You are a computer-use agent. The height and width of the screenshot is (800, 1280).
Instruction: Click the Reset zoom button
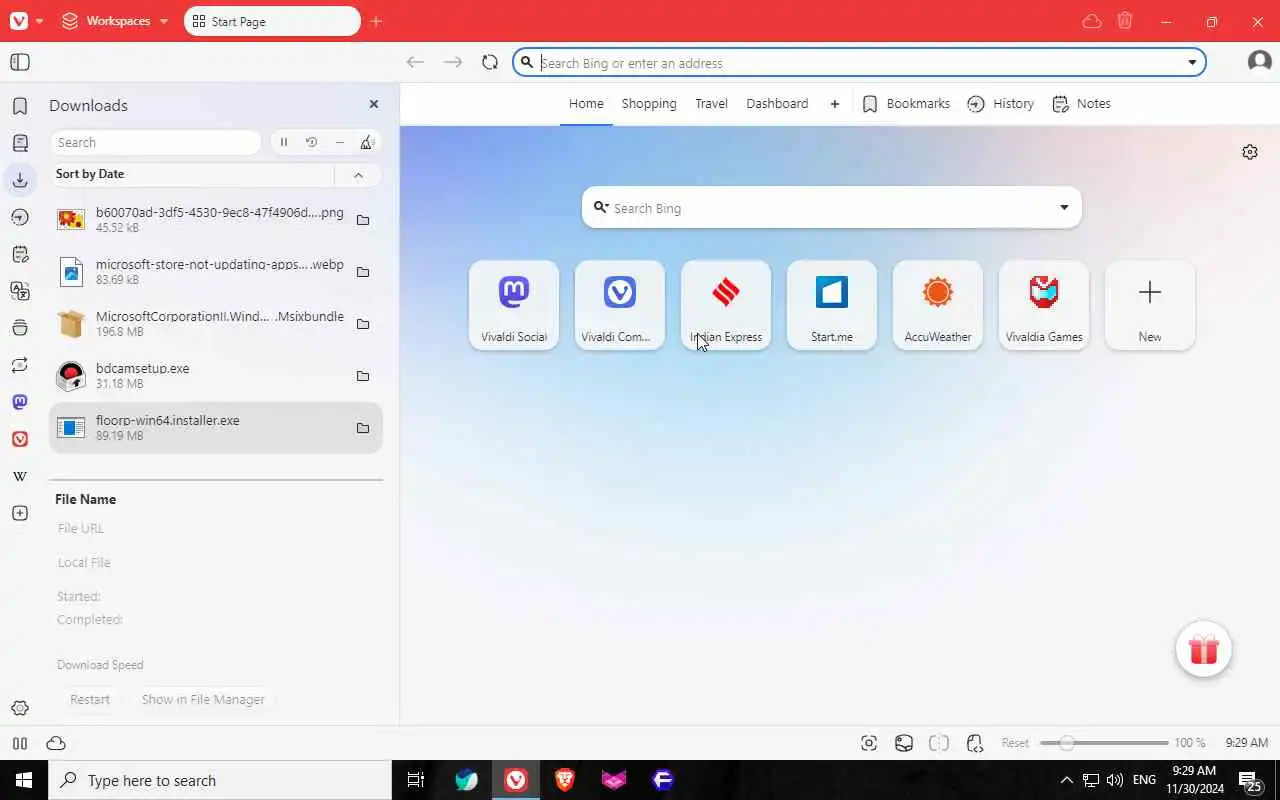coord(1015,743)
